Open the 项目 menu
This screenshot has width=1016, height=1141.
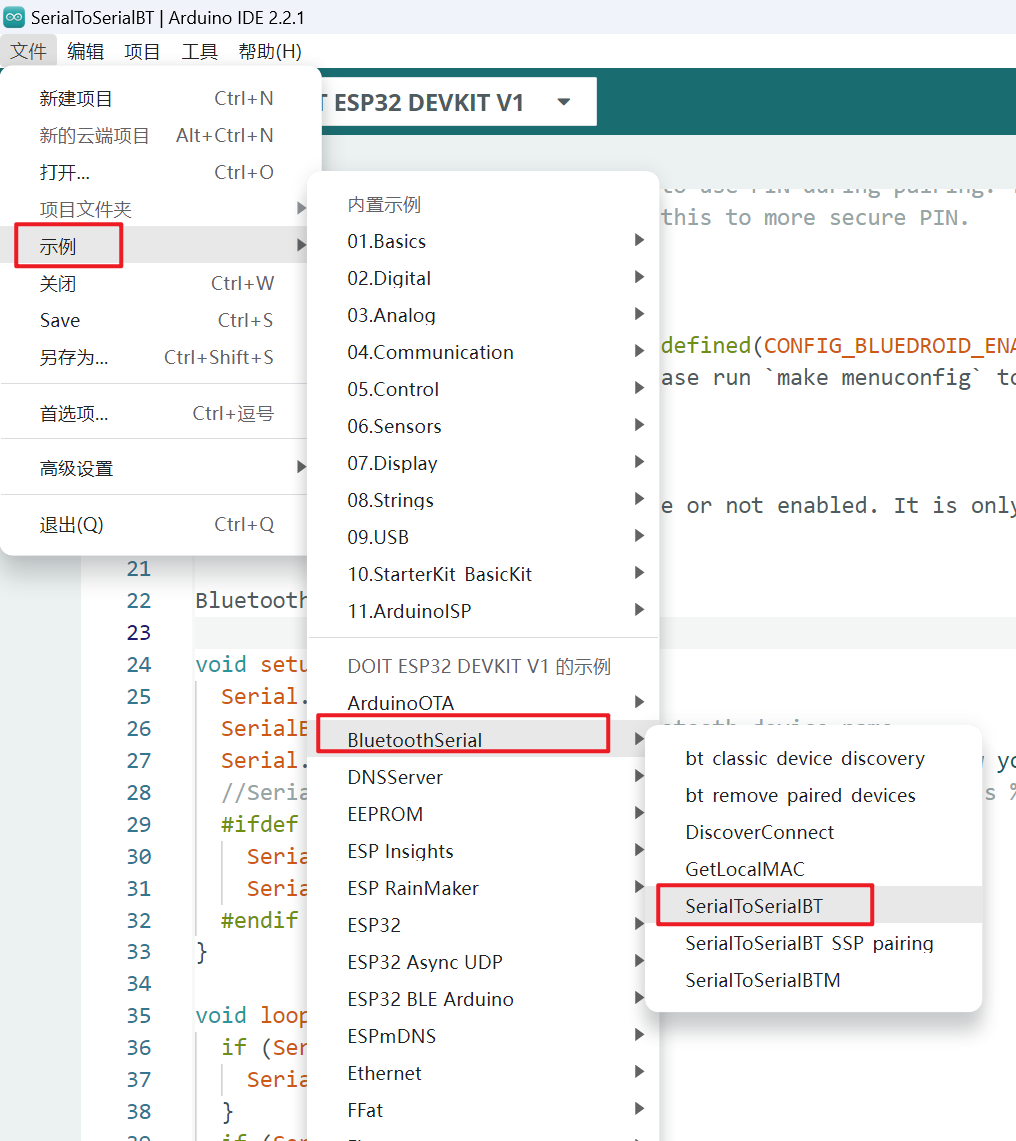[x=142, y=51]
